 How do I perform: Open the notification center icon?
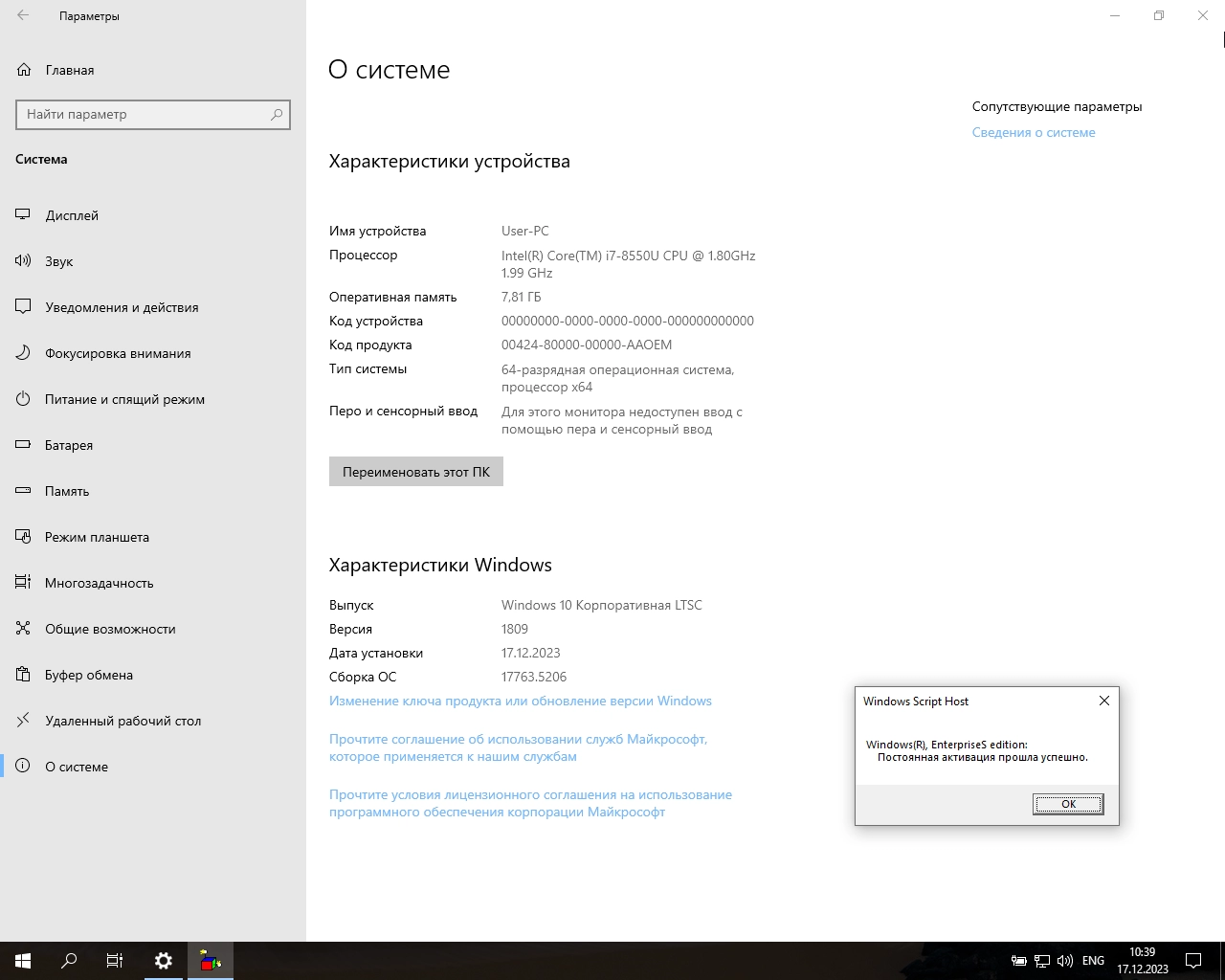[1193, 961]
